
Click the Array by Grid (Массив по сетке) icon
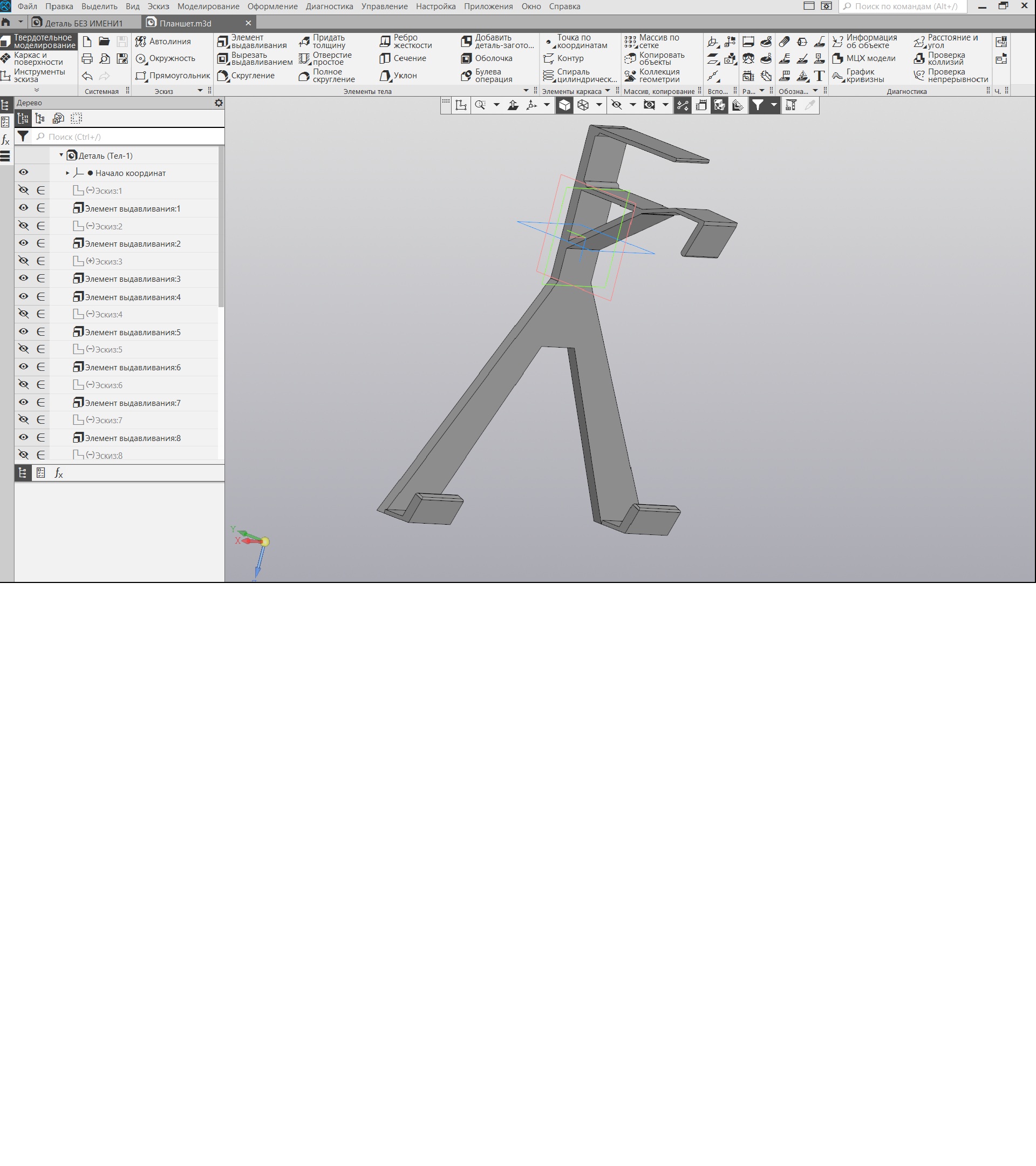point(630,42)
